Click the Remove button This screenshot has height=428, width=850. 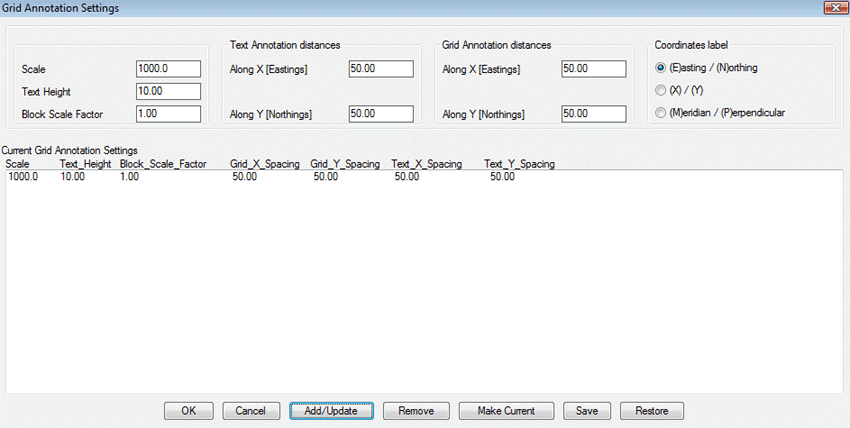tap(416, 410)
